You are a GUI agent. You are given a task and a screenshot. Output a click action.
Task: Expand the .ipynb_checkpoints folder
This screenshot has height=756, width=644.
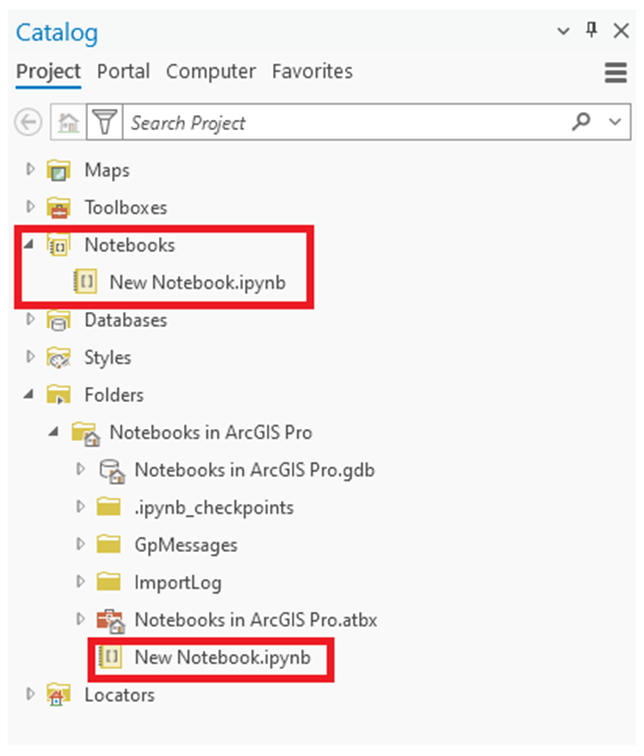point(80,506)
